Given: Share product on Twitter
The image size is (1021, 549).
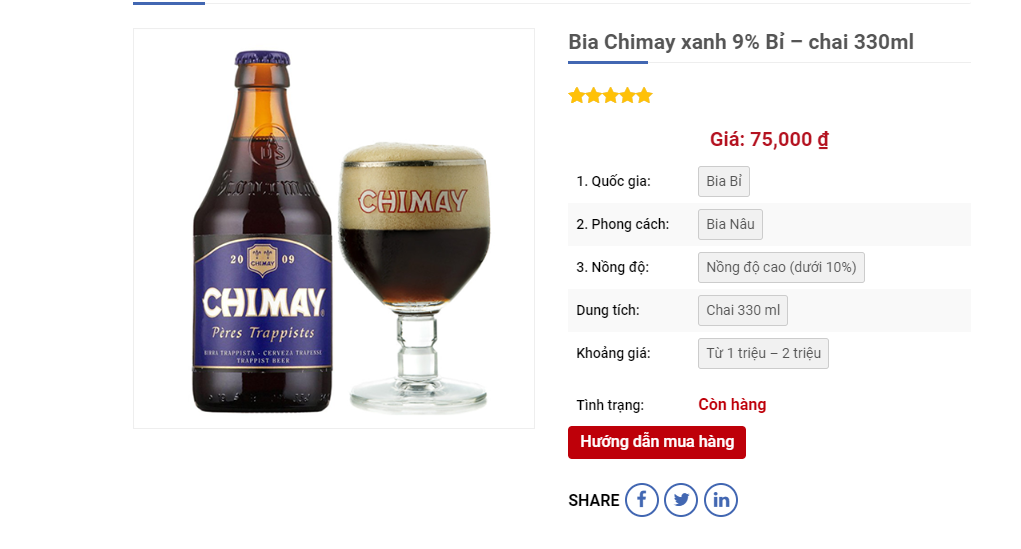Looking at the screenshot, I should pyautogui.click(x=681, y=500).
